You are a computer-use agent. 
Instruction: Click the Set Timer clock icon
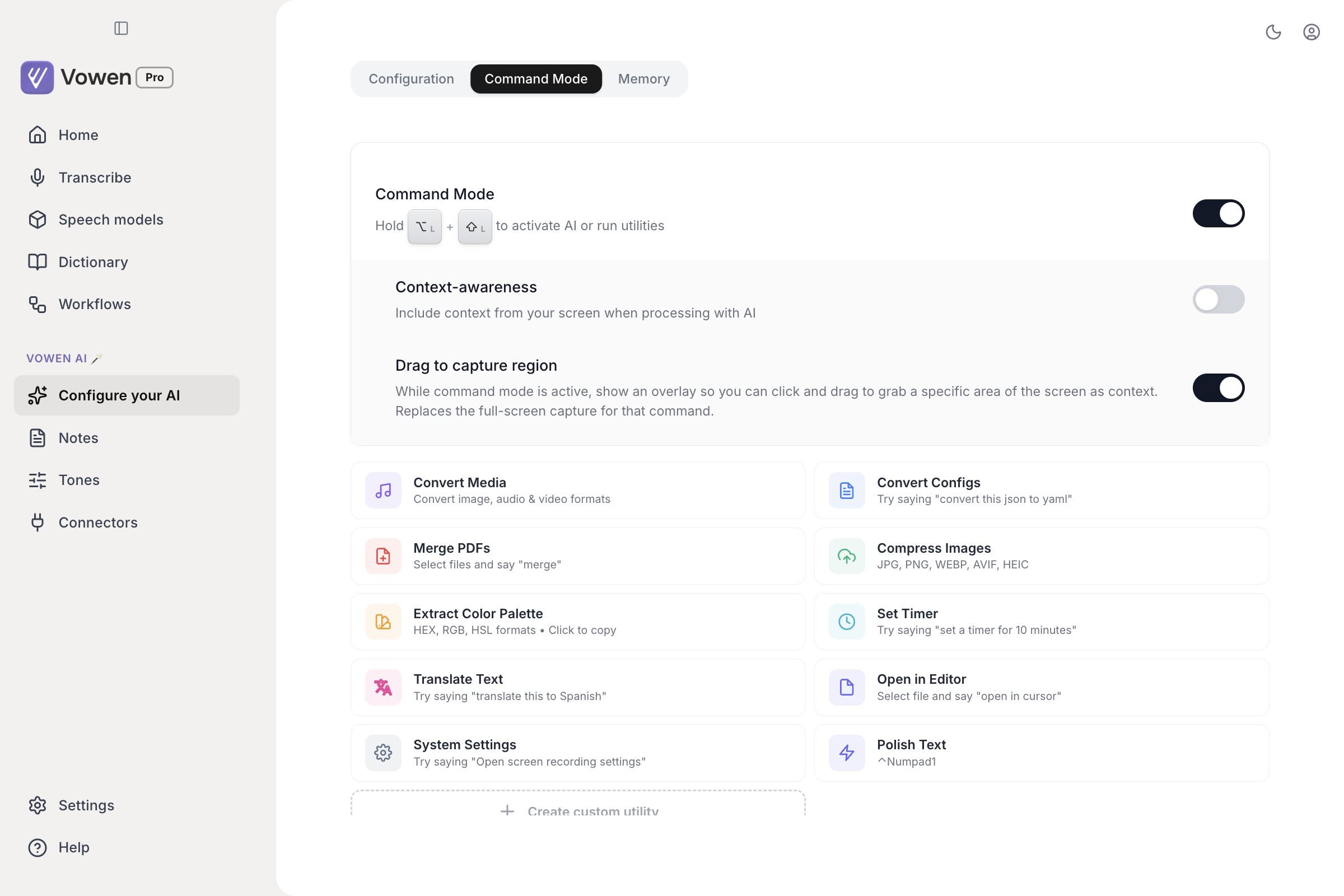846,622
